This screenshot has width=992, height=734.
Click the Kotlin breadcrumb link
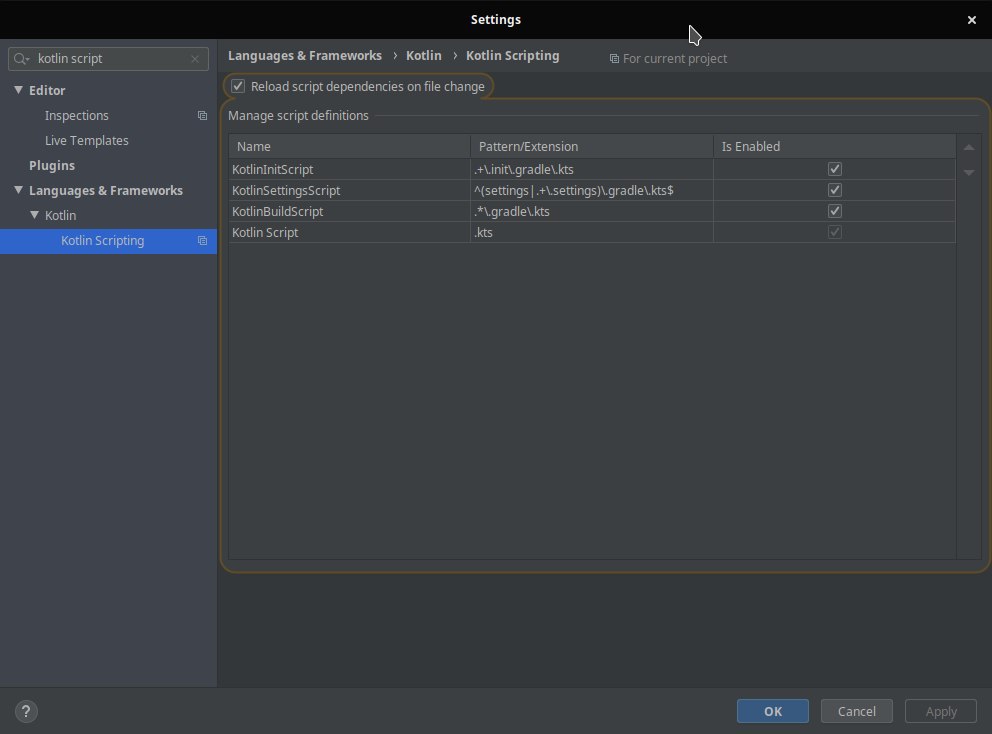pos(424,56)
